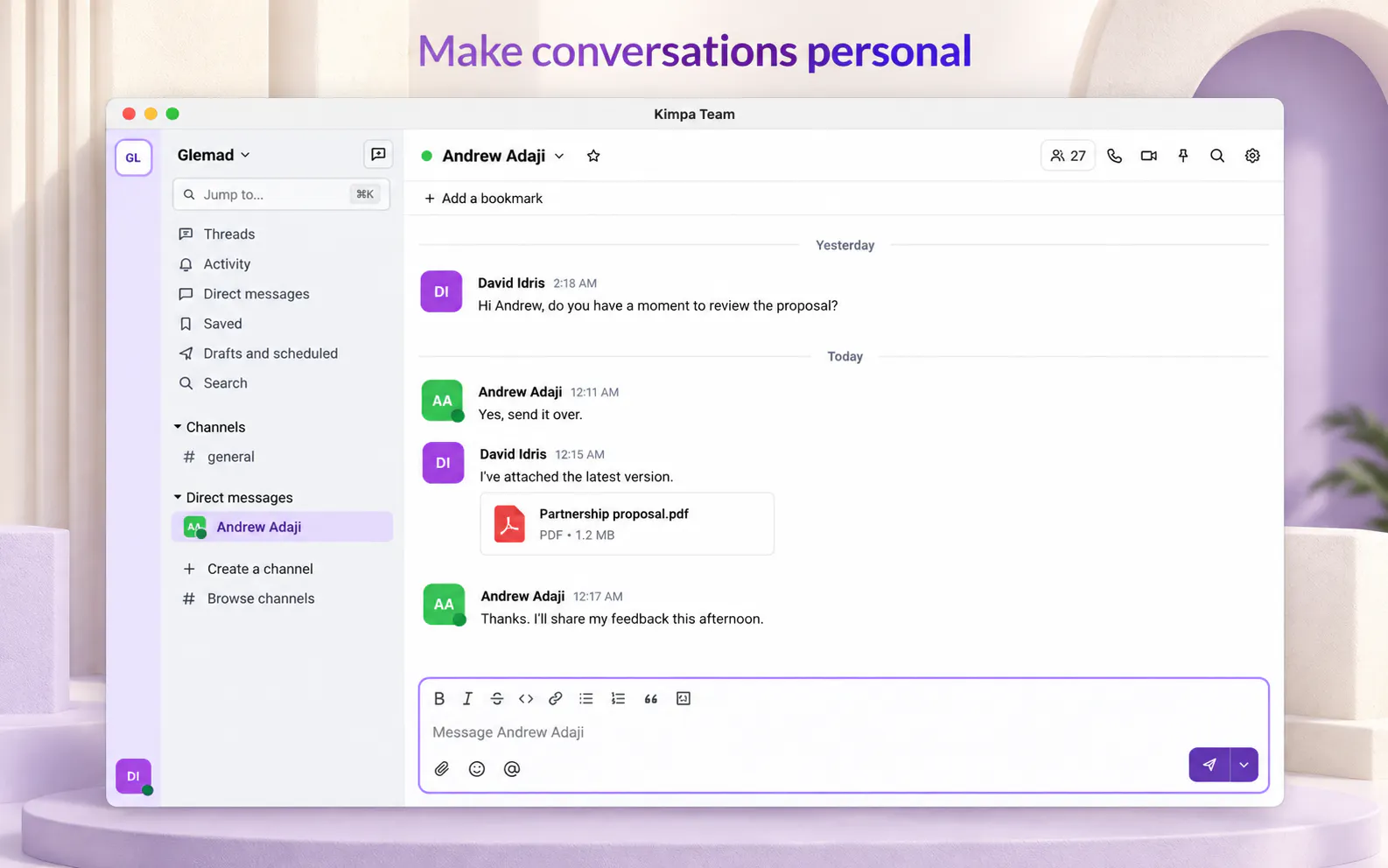Star the Andrew Adaji conversation
Screen dimensions: 1388x868
(x=593, y=156)
